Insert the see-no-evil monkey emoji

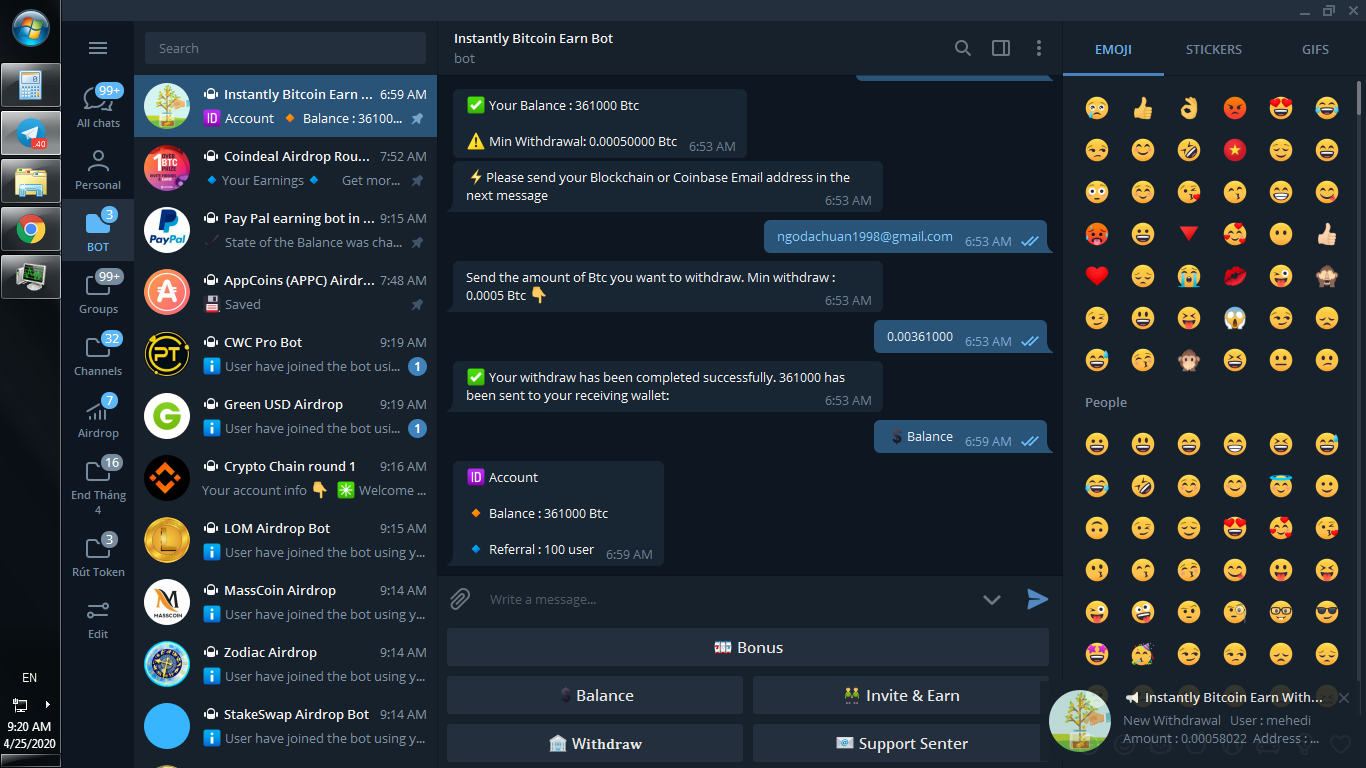coord(1327,276)
